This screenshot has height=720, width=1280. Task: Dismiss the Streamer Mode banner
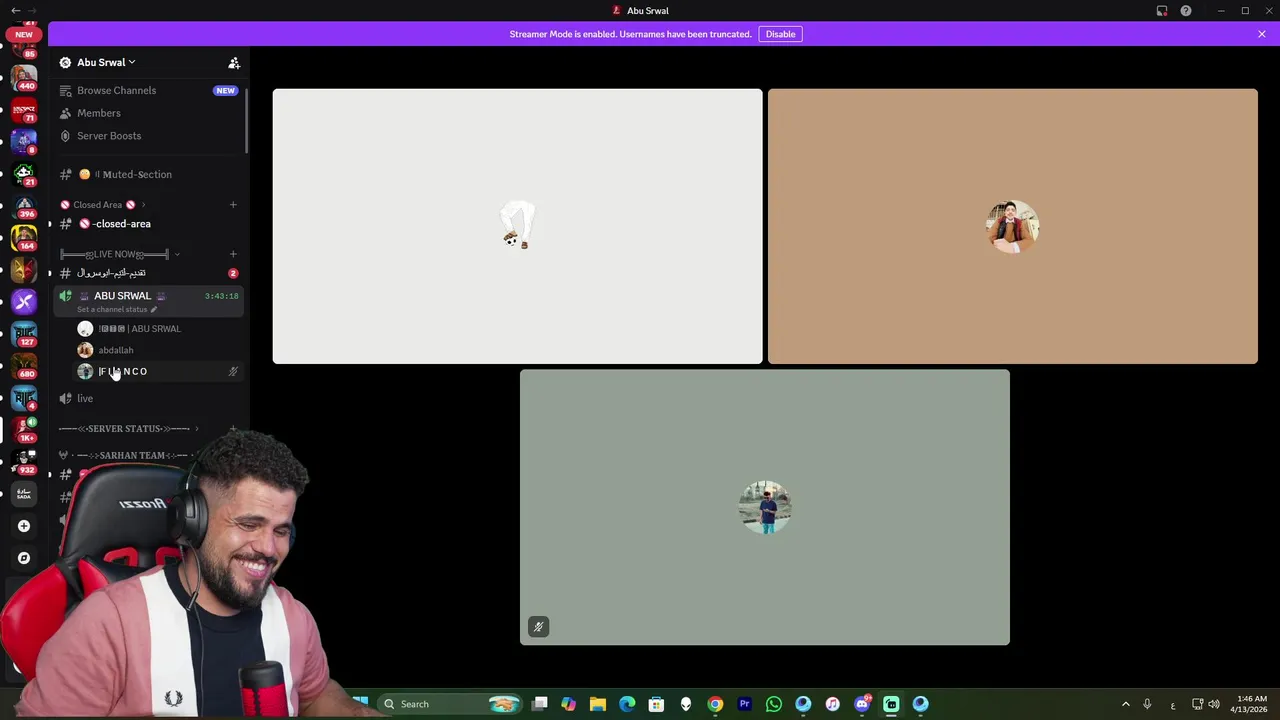[x=1262, y=34]
